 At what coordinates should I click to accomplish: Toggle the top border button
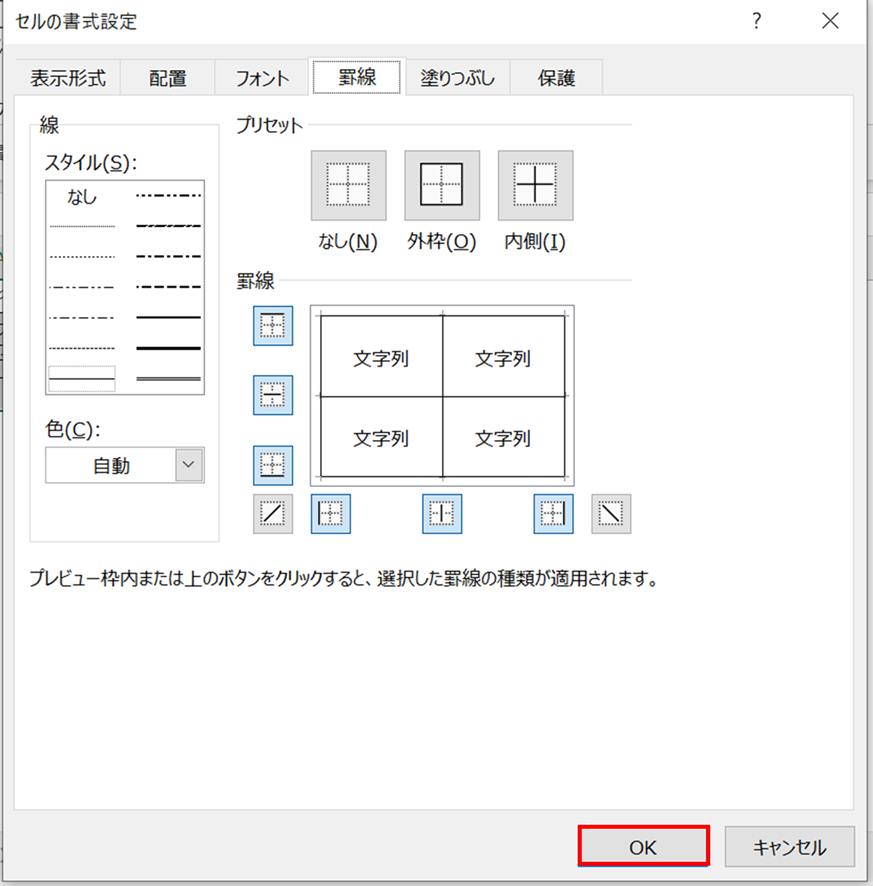tap(273, 326)
